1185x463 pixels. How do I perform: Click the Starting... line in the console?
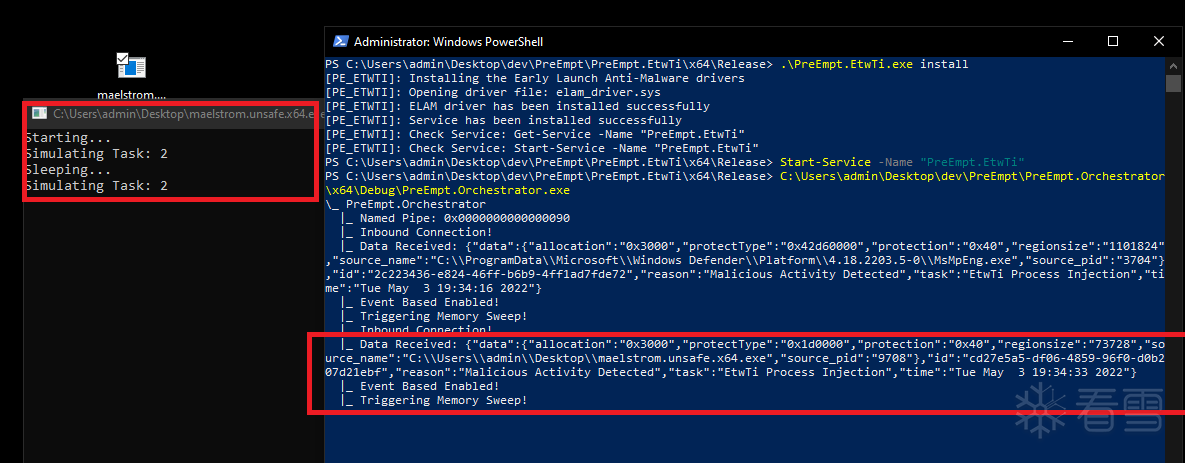[68, 138]
